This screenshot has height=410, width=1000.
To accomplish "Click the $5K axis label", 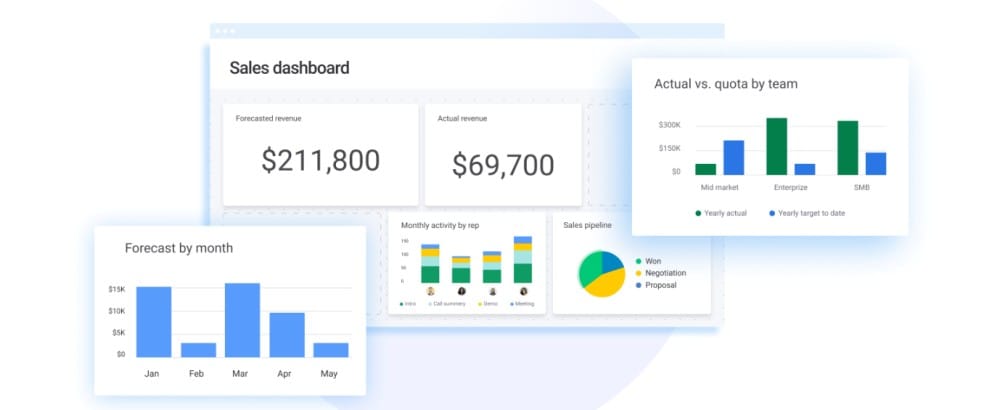I will (119, 333).
